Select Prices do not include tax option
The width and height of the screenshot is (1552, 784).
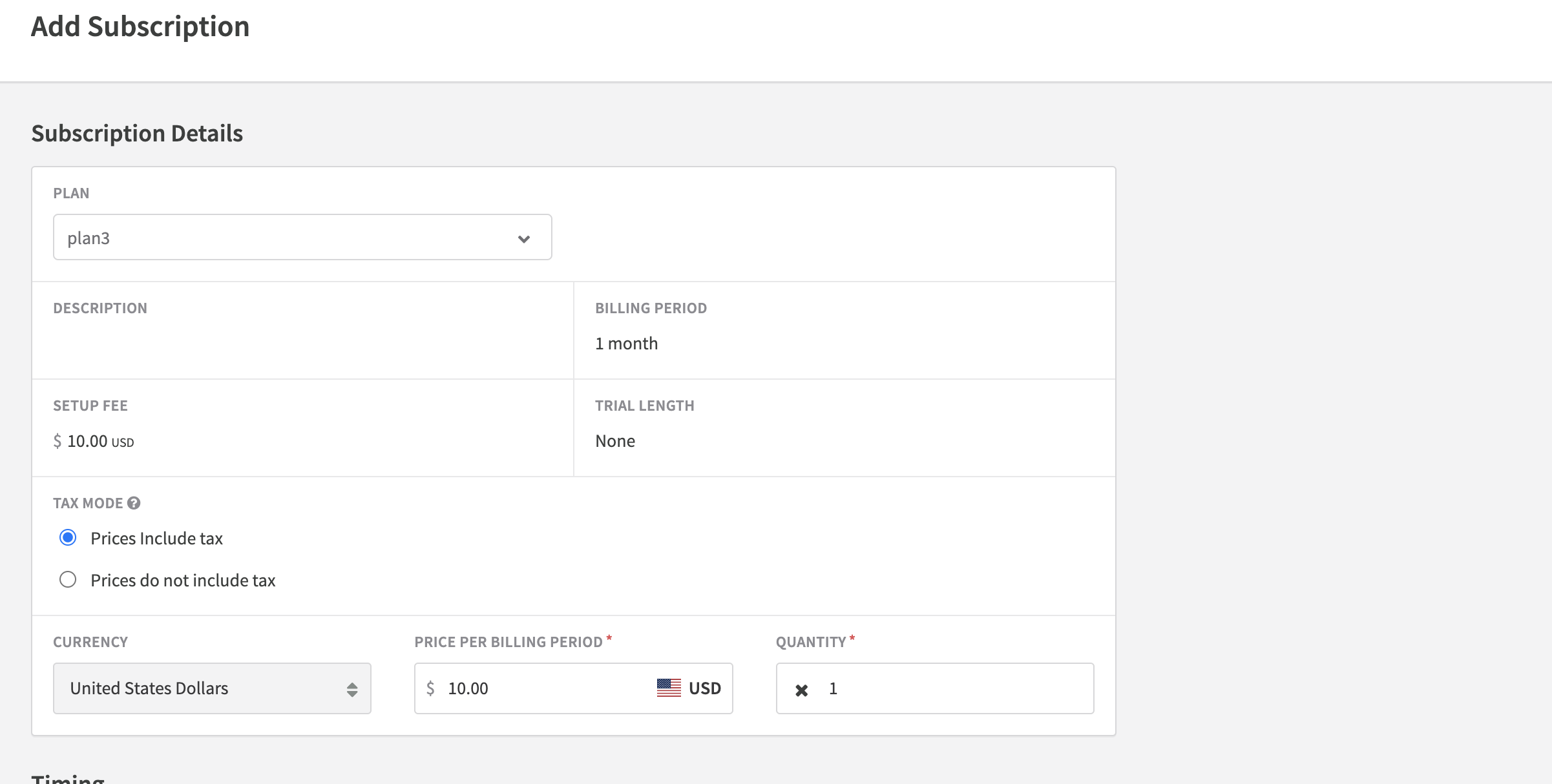(68, 579)
